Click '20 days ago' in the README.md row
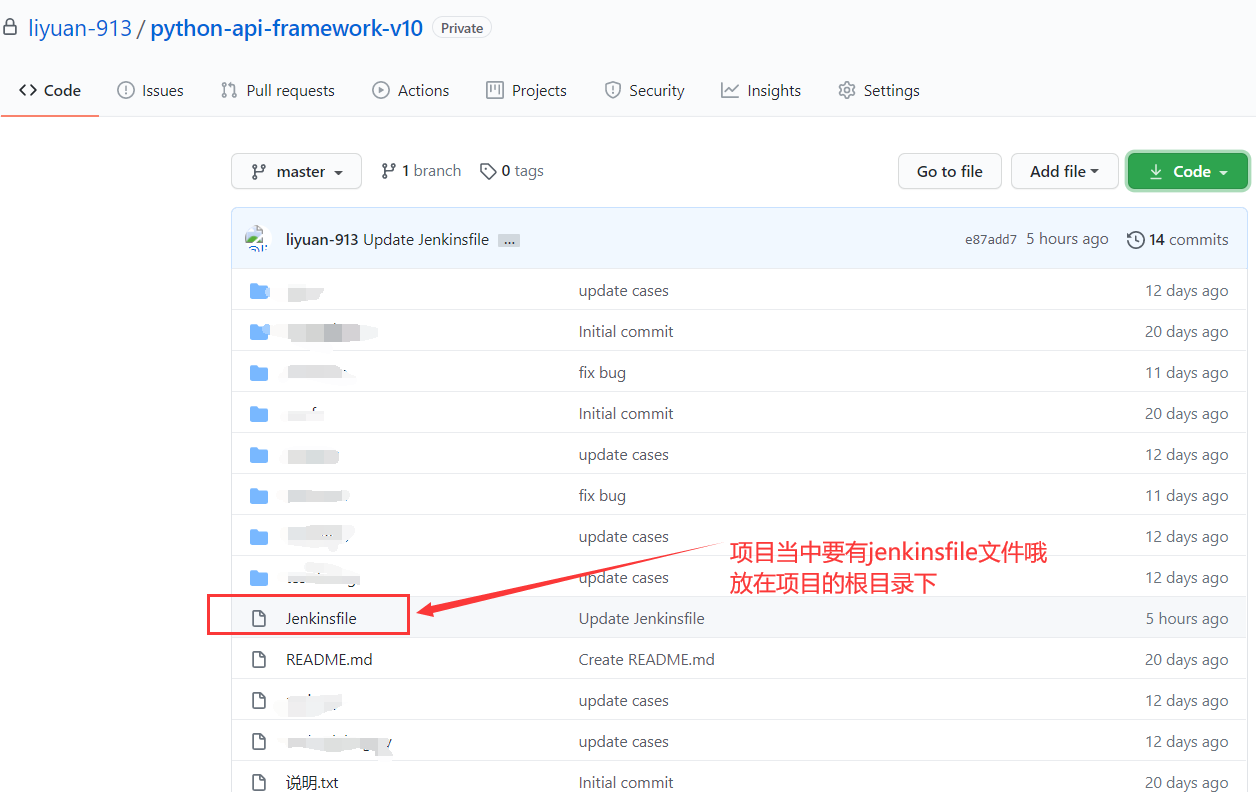The height and width of the screenshot is (792, 1256). click(x=1187, y=659)
